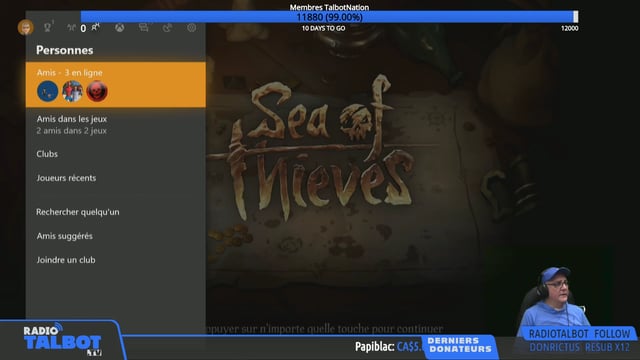
Task: Click the DONRICTUS RESUB X12 text
Action: (x=579, y=347)
